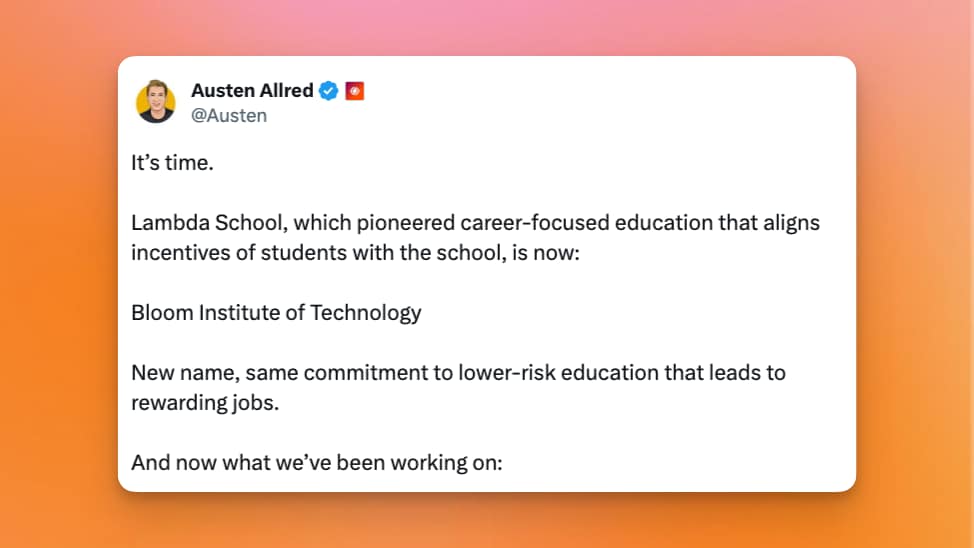Image resolution: width=974 pixels, height=548 pixels.
Task: Click the text "is now:"
Action: (547, 252)
